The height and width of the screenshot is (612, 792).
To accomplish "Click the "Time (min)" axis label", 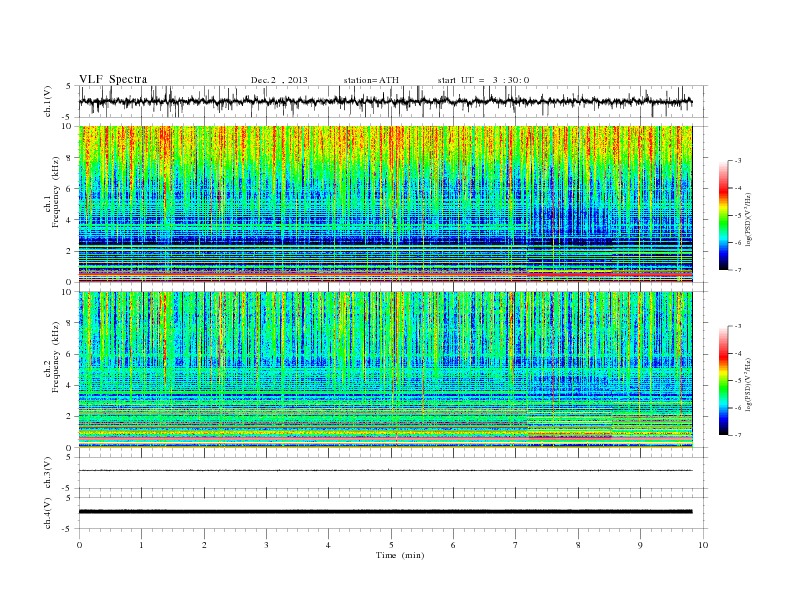I will click(400, 555).
